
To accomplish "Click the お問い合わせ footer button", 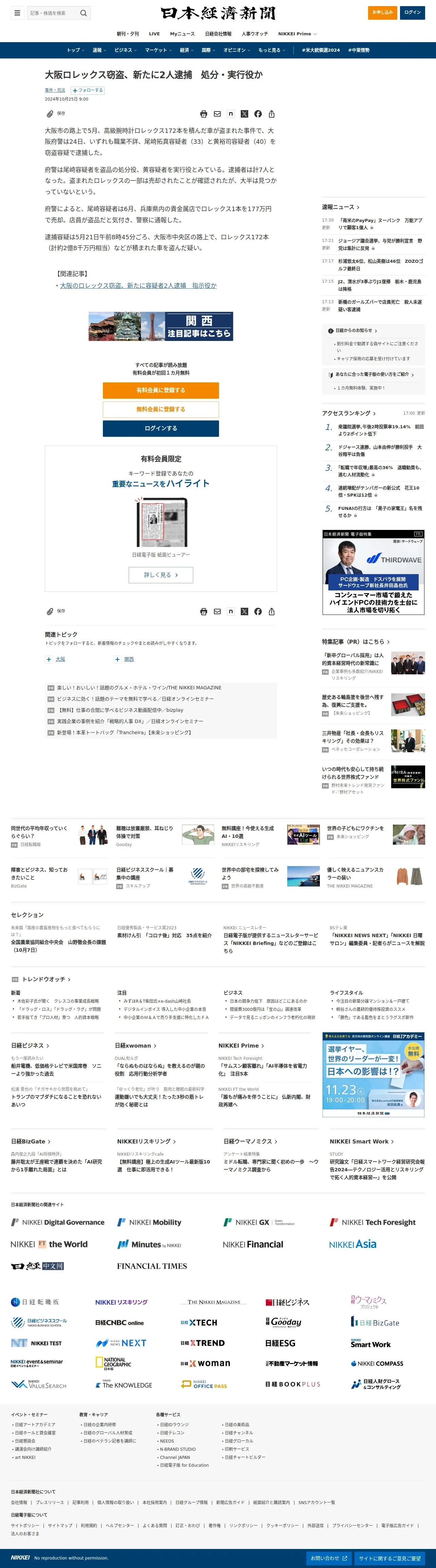I will pos(329,1558).
